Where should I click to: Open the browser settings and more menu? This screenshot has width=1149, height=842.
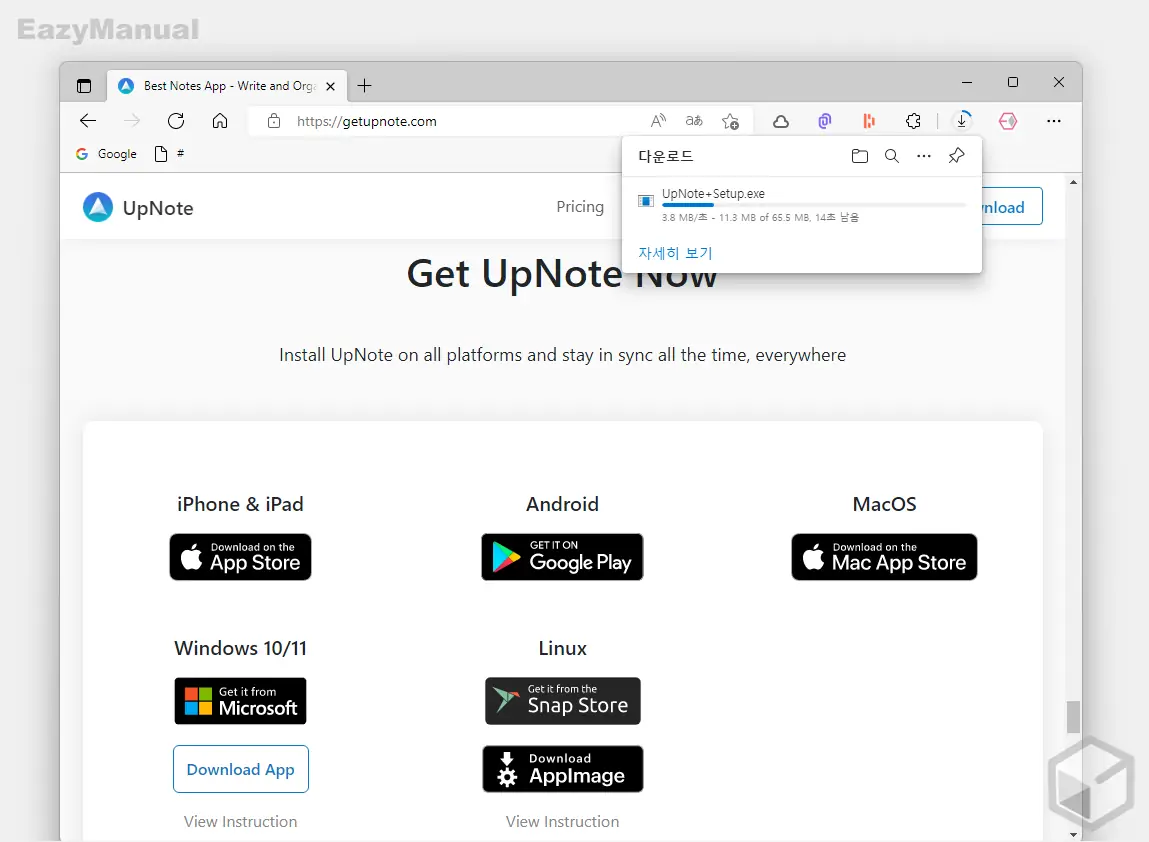[x=1054, y=121]
